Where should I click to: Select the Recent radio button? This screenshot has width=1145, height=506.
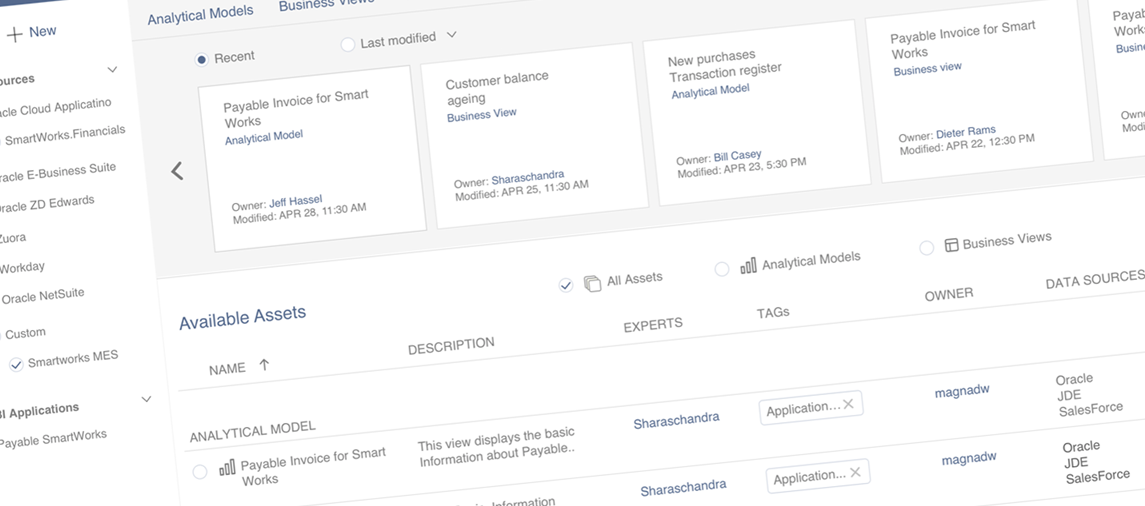click(202, 59)
